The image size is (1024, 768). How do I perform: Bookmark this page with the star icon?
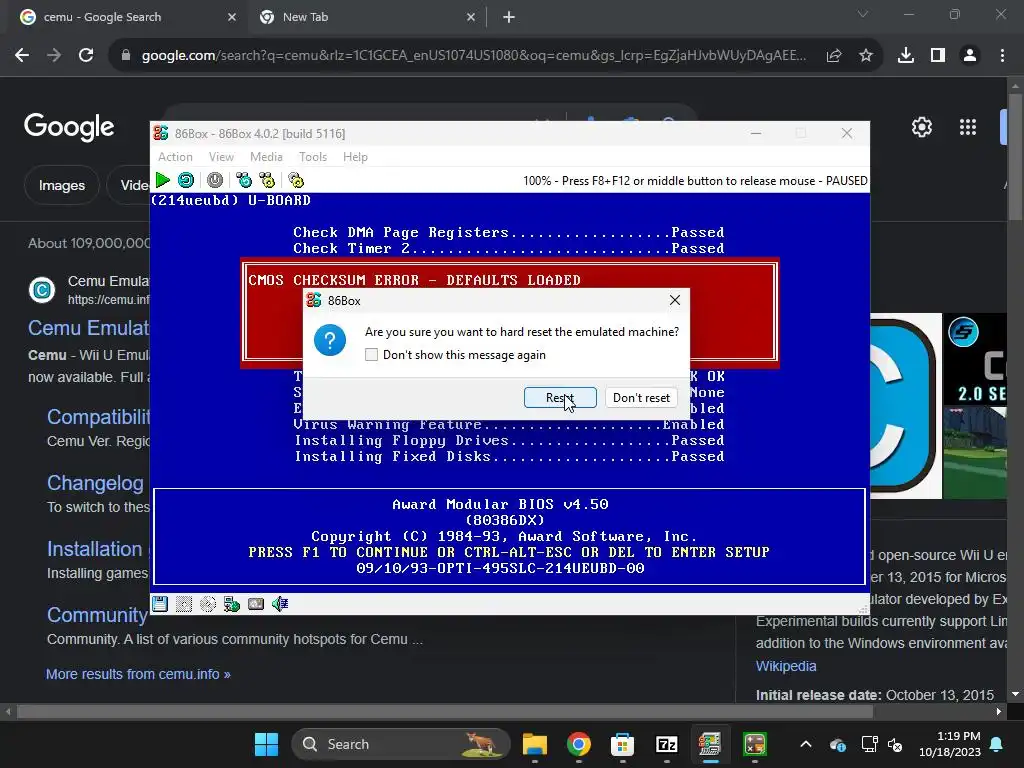866,56
